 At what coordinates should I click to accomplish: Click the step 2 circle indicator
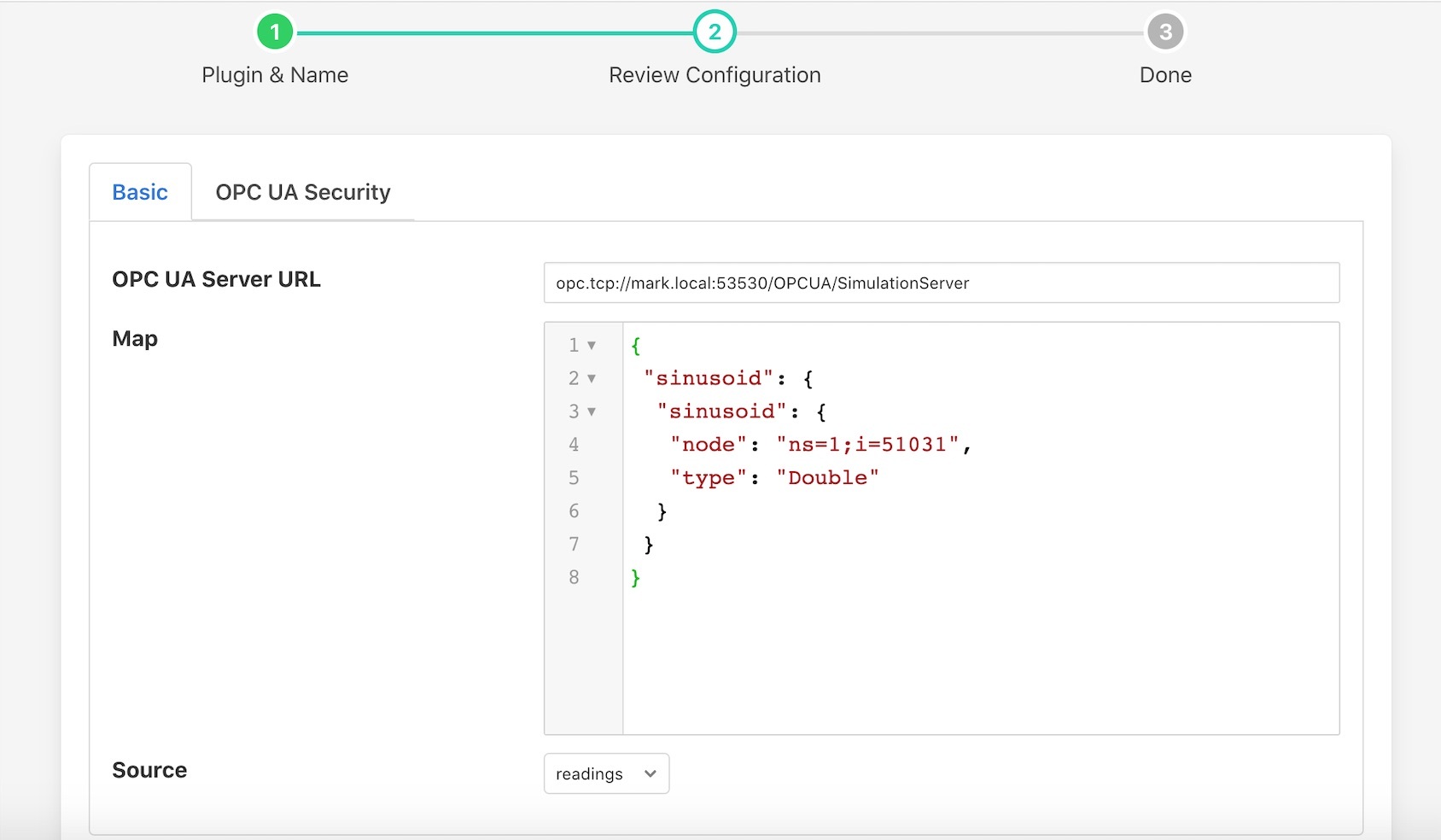[715, 32]
